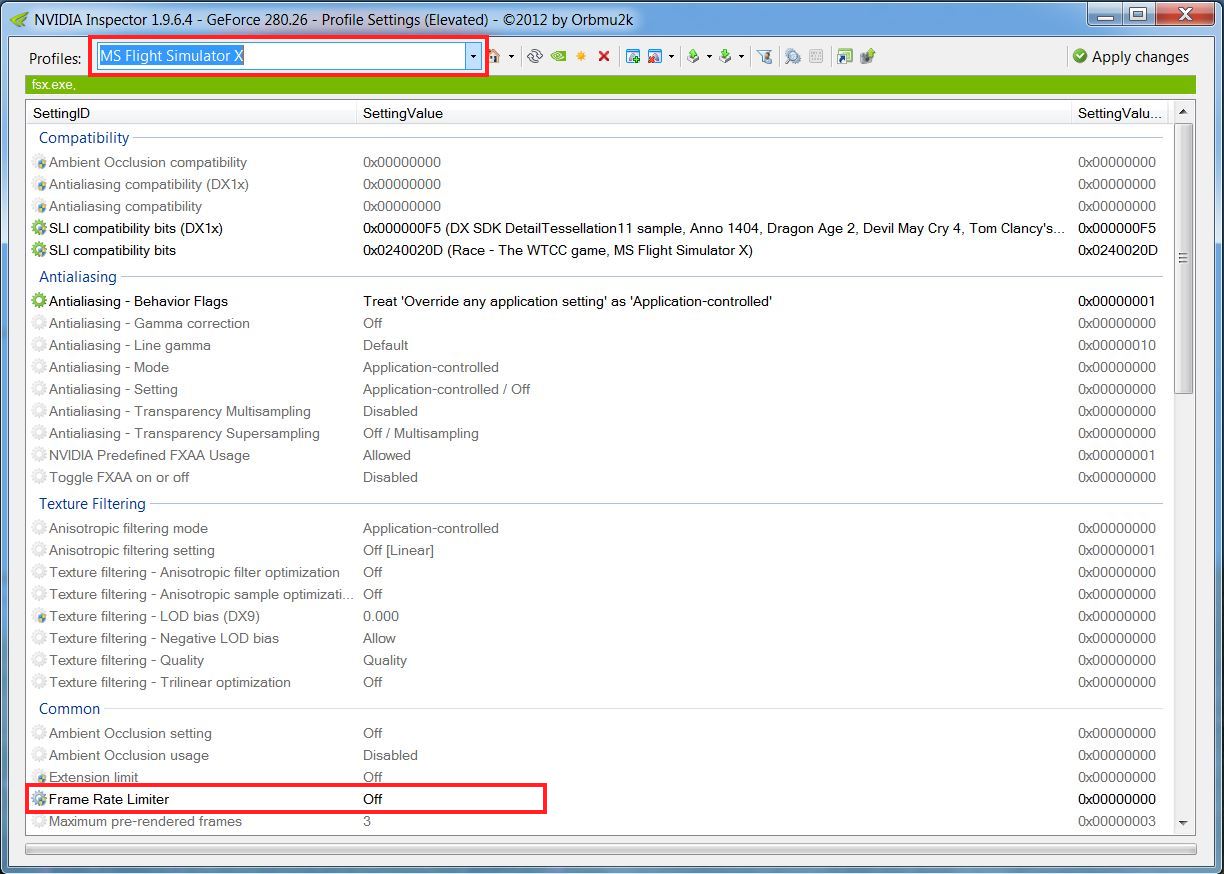Click the SettingID column header
This screenshot has height=874, width=1224.
(190, 113)
